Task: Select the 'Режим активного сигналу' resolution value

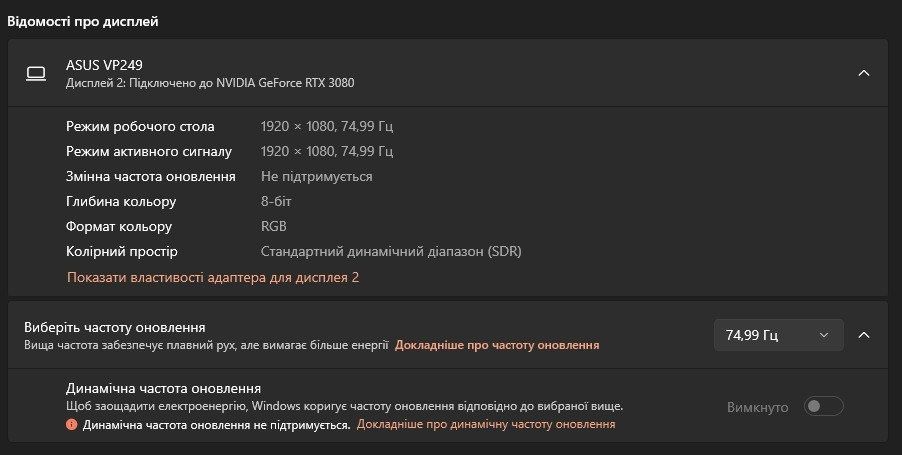Action: coord(326,152)
